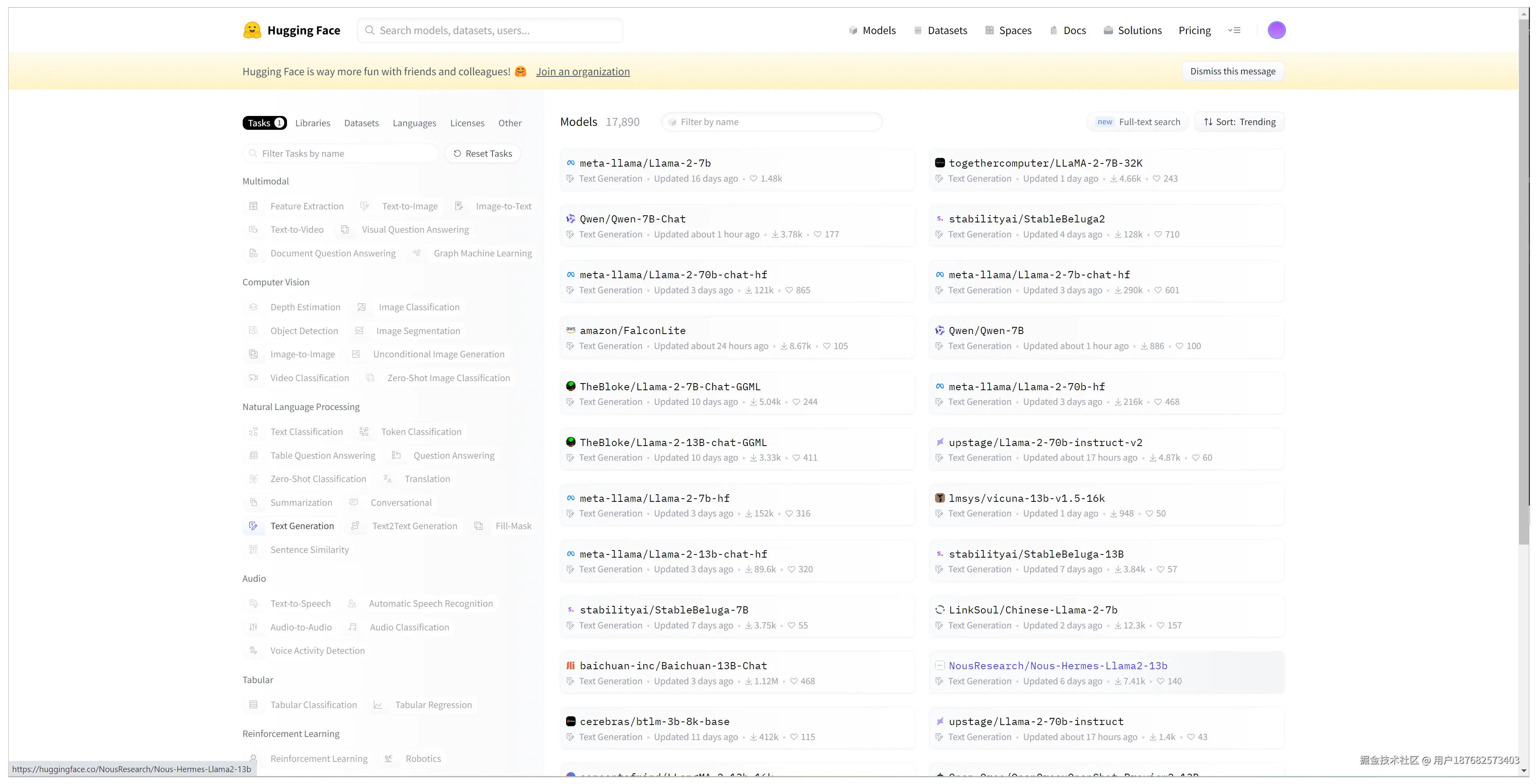Click the Translation task icon
The image size is (1538, 784).
388,478
